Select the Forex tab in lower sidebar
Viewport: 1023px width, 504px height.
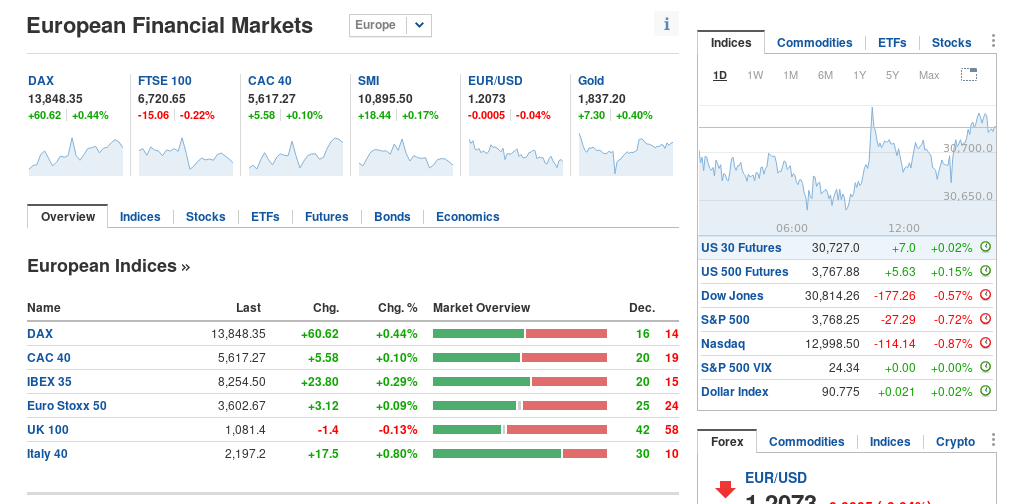[x=727, y=441]
